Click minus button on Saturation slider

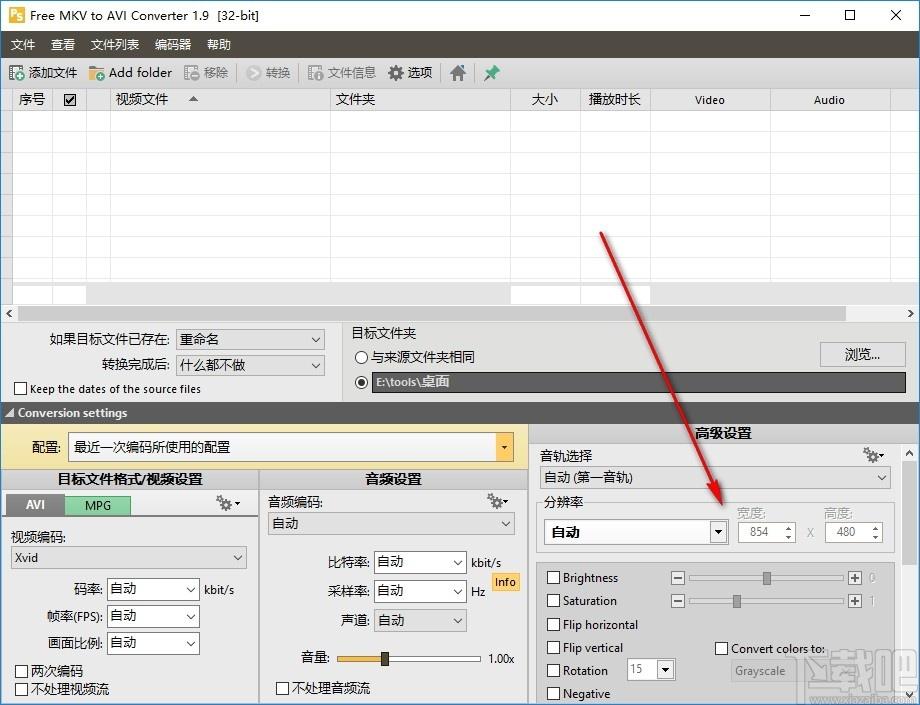tap(678, 601)
